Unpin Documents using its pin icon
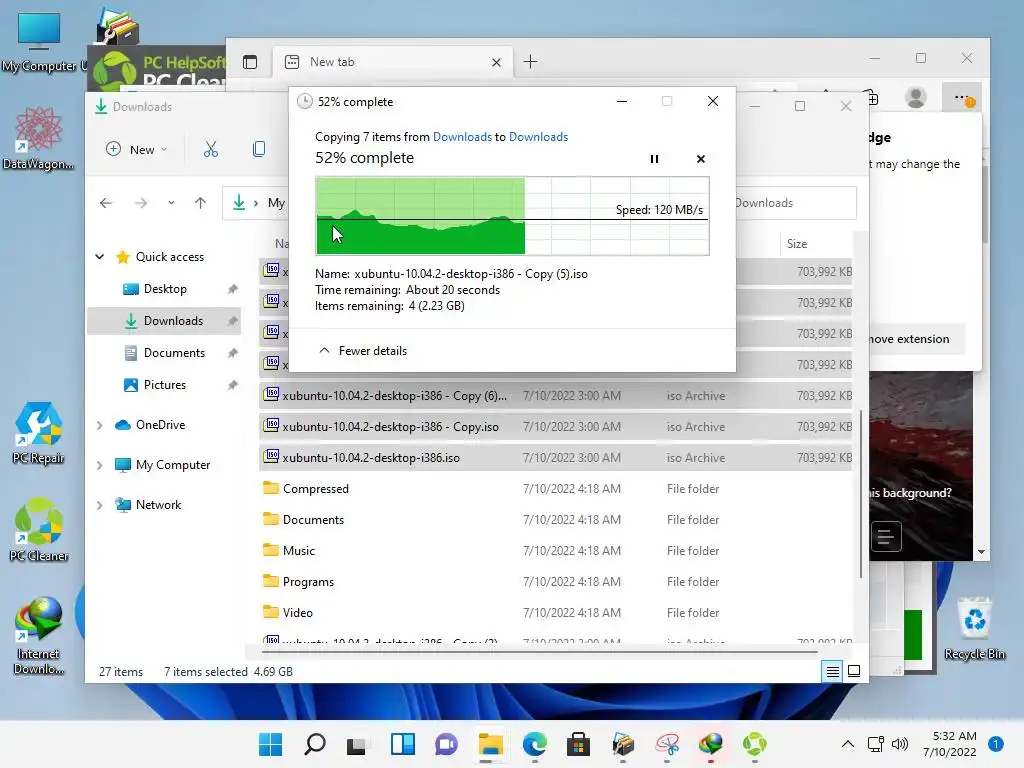The image size is (1024, 768). click(x=232, y=353)
